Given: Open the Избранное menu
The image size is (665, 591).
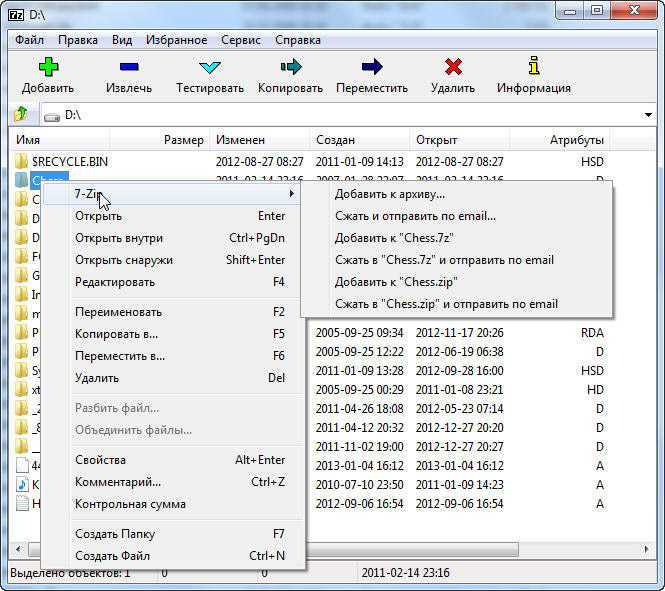Looking at the screenshot, I should [176, 40].
